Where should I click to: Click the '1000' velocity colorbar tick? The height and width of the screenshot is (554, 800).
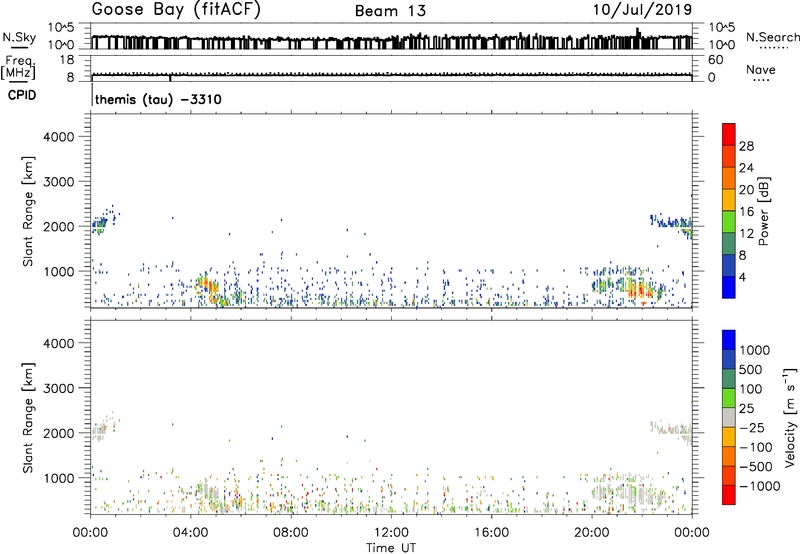pyautogui.click(x=754, y=350)
